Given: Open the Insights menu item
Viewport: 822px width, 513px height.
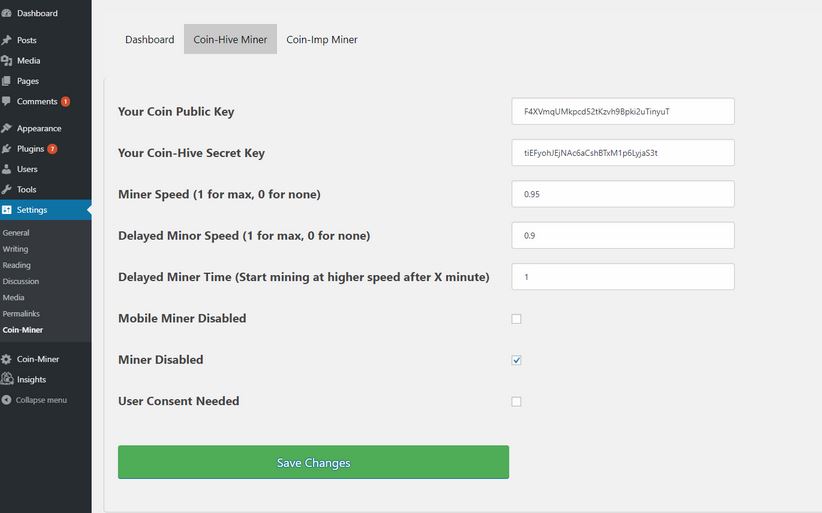Looking at the screenshot, I should tap(31, 379).
